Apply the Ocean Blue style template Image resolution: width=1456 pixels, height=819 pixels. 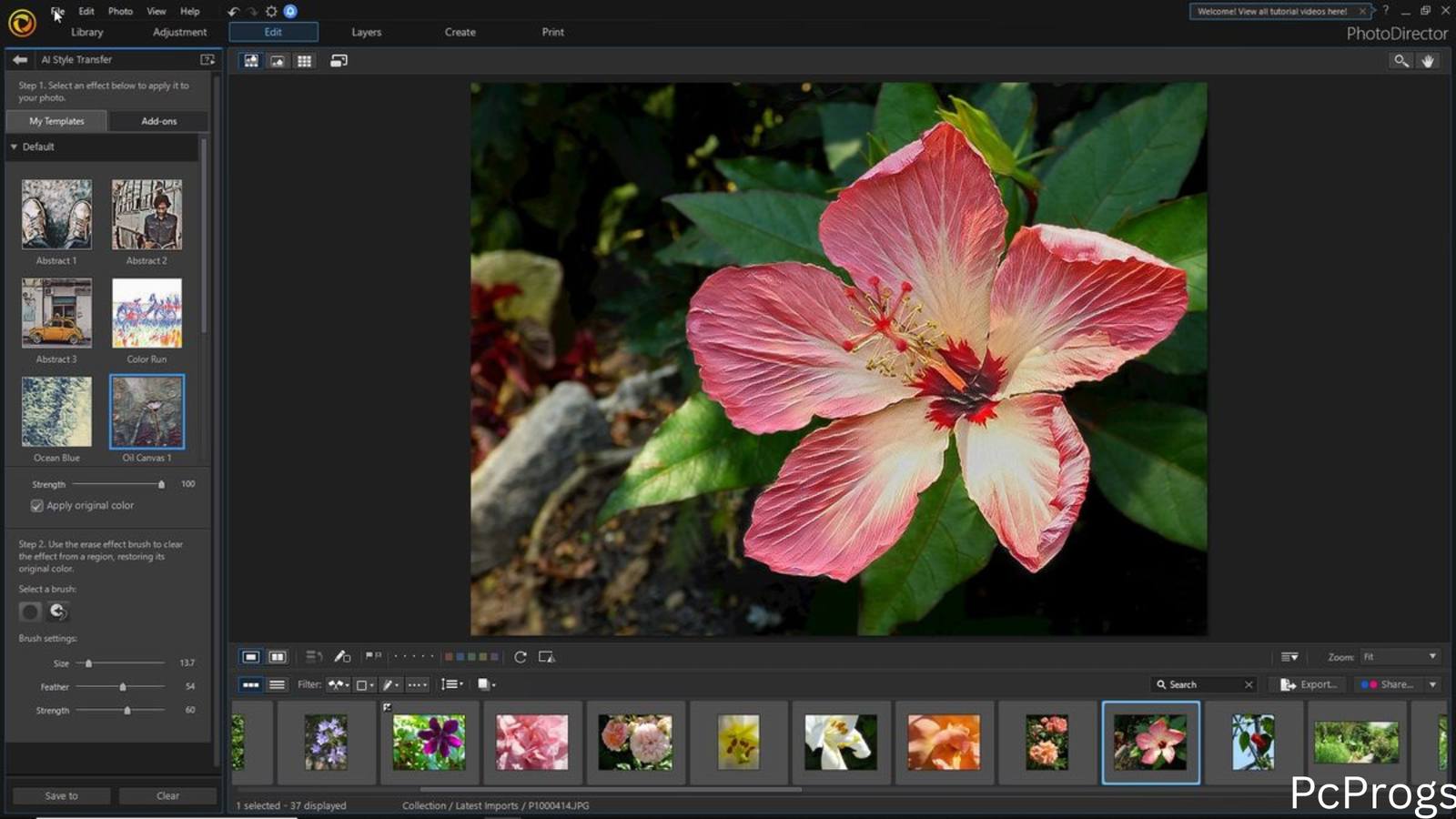[x=56, y=412]
